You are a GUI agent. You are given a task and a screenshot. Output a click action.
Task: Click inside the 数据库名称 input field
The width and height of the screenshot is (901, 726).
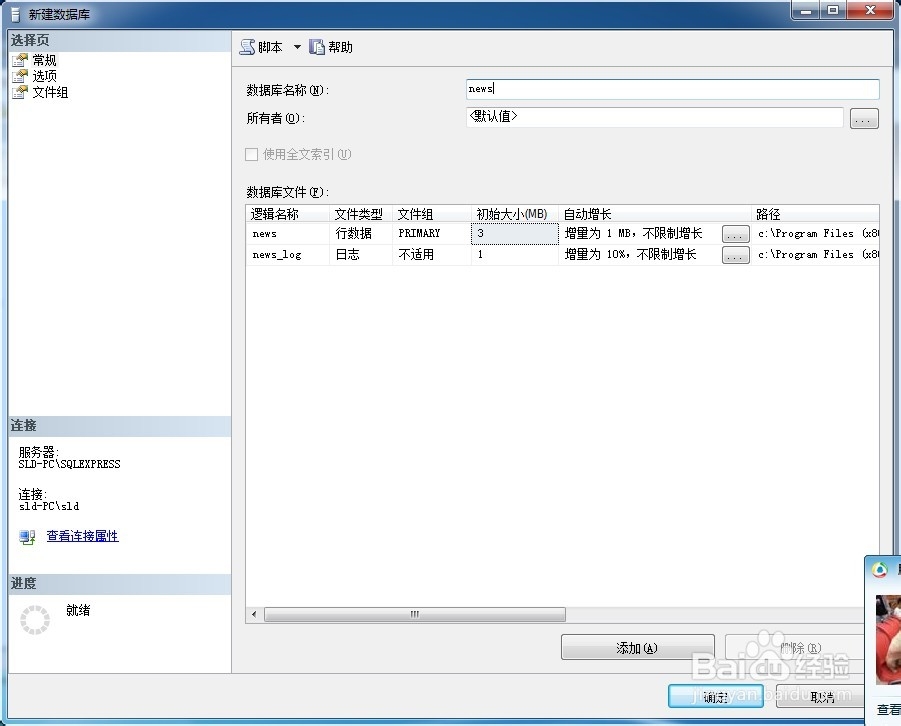tap(670, 88)
